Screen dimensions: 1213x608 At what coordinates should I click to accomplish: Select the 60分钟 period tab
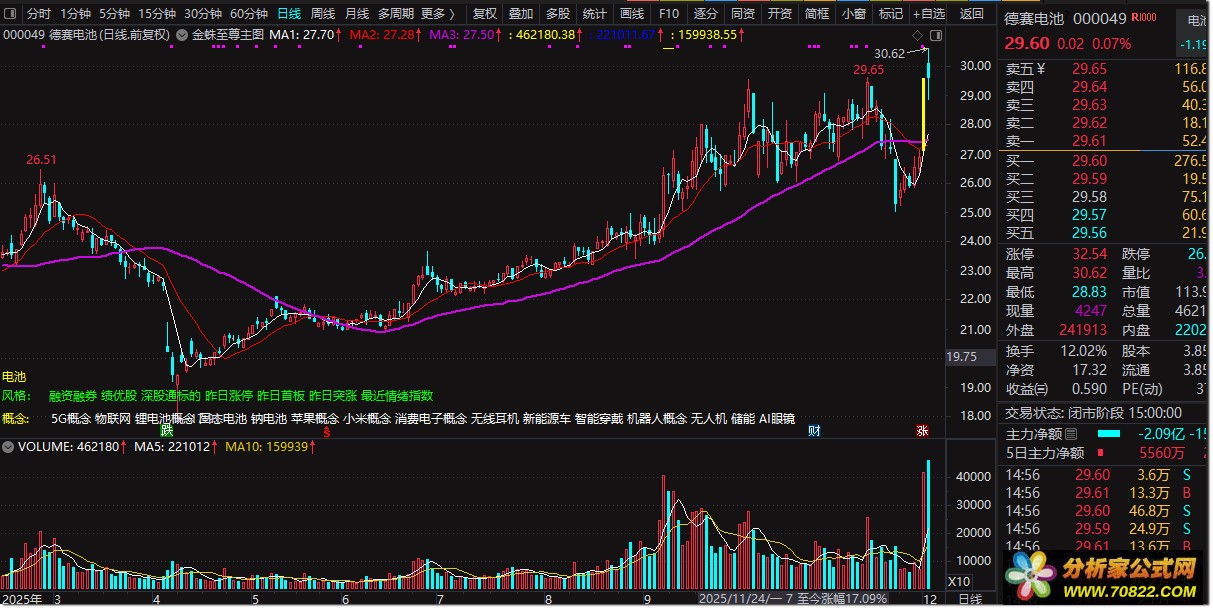pyautogui.click(x=249, y=14)
